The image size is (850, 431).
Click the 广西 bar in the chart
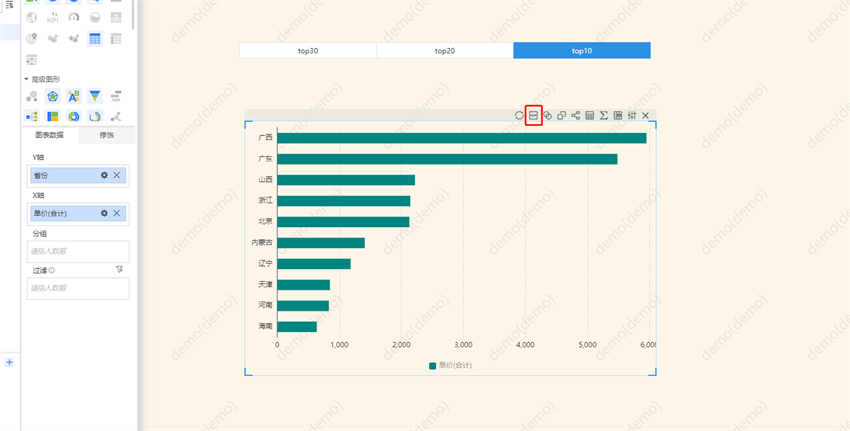(x=460, y=138)
